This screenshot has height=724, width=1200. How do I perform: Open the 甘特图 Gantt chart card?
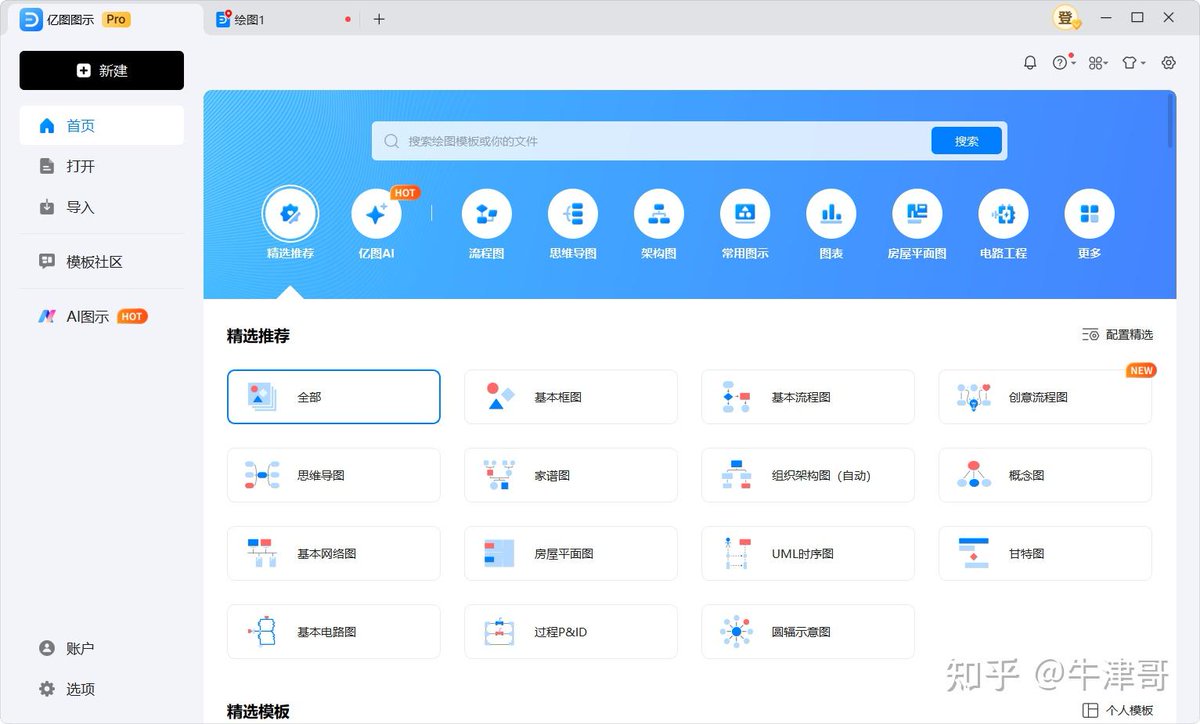pos(1045,553)
